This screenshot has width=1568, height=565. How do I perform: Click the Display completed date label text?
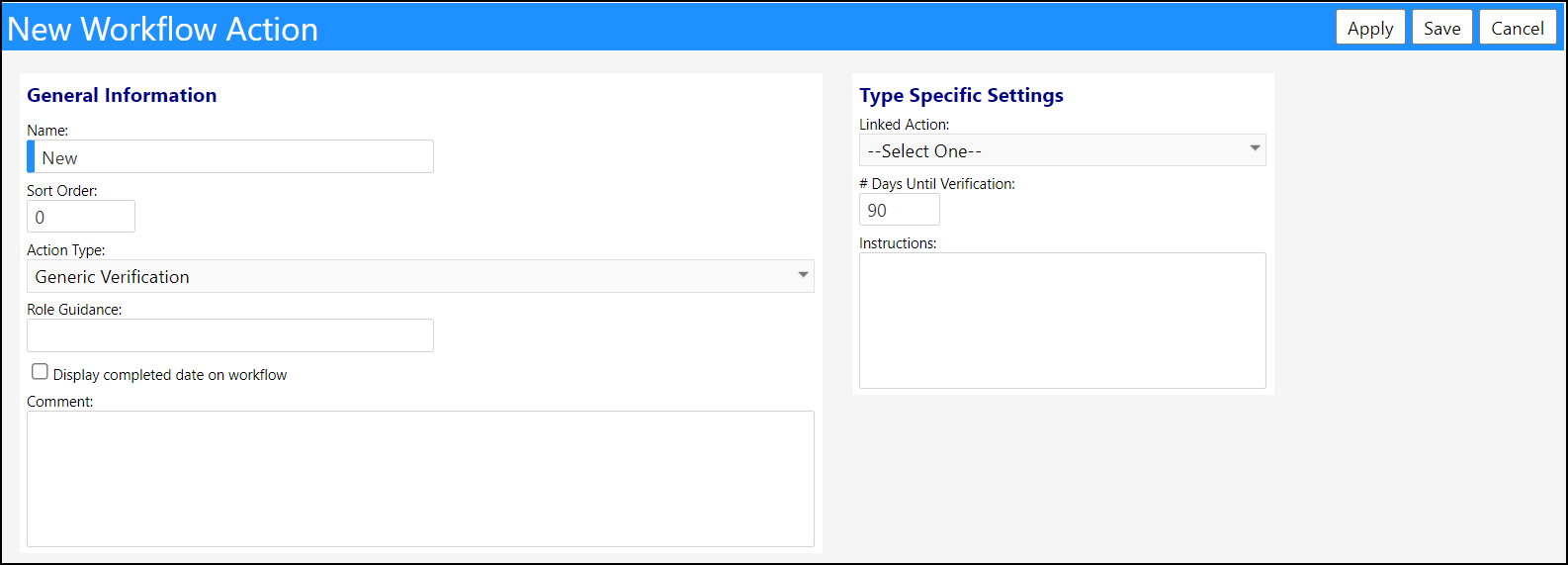(170, 375)
